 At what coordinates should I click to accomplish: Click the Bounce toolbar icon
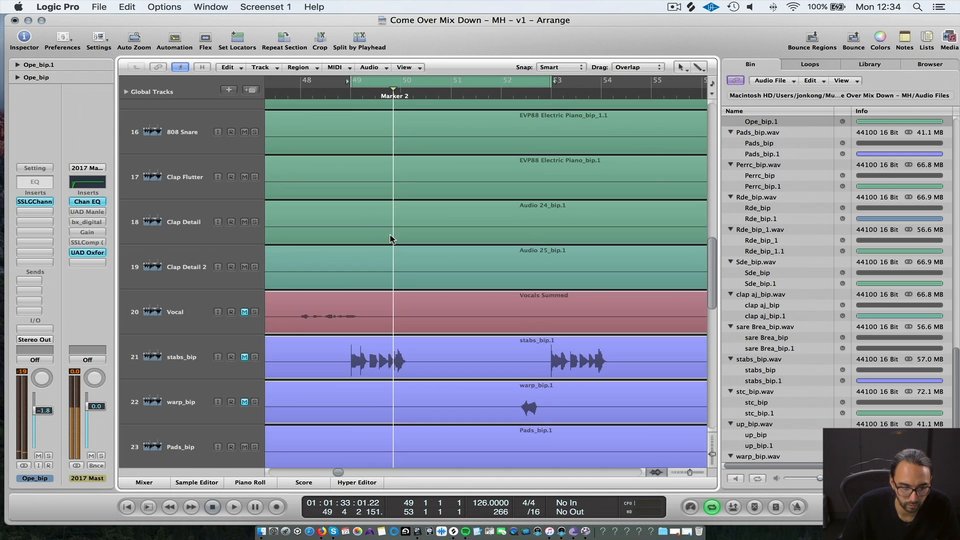[x=853, y=40]
